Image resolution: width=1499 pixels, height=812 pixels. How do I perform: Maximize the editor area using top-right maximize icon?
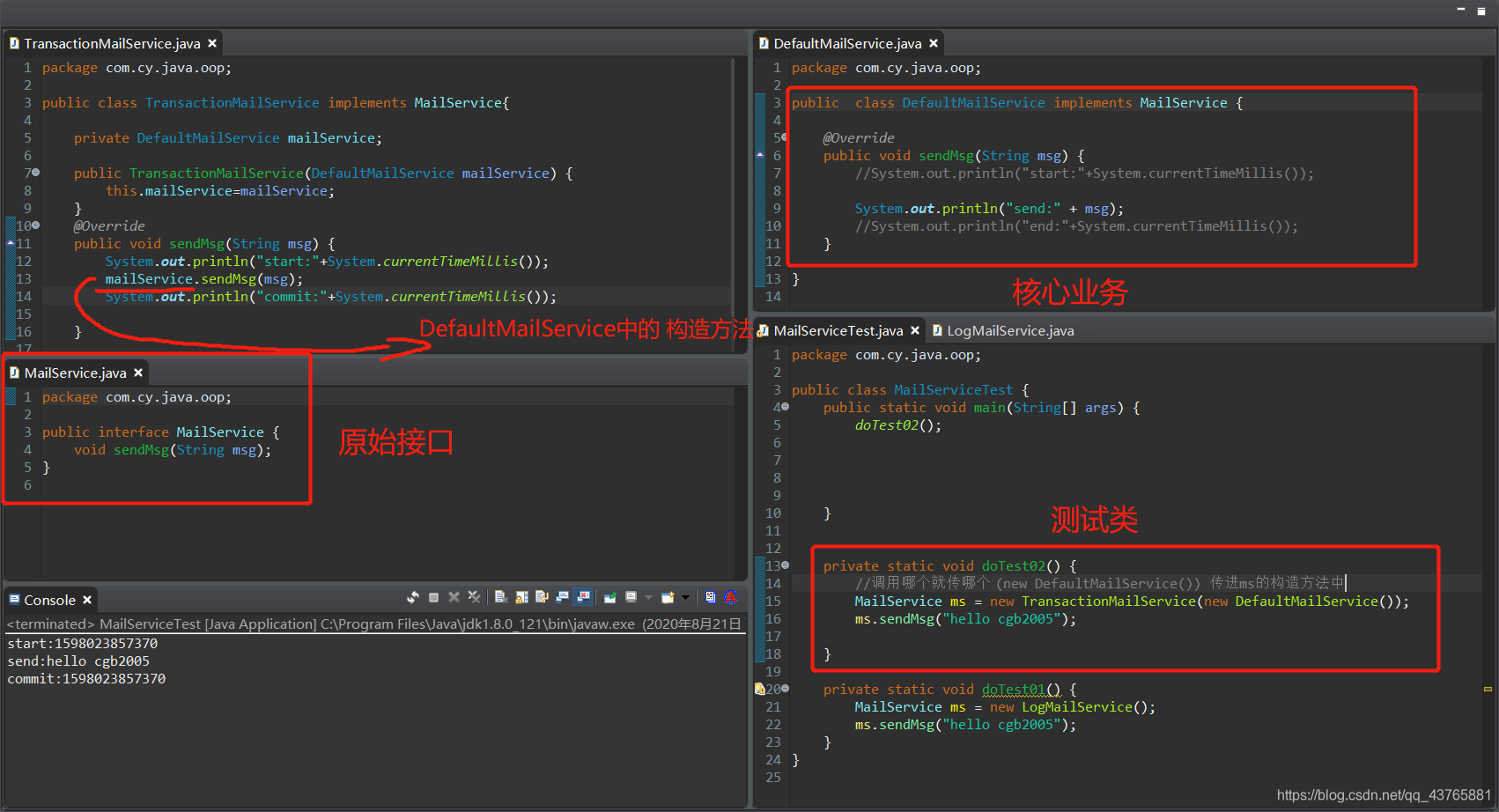point(1481,11)
